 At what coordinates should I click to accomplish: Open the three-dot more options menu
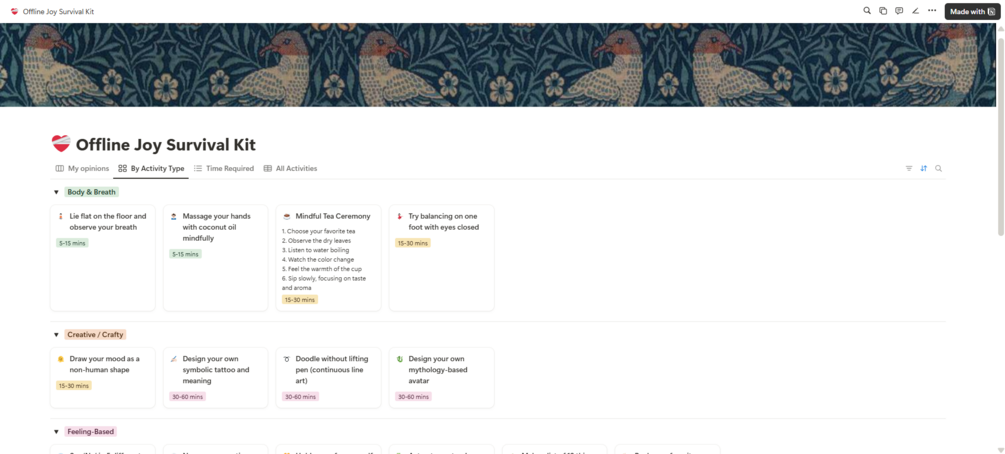tap(932, 11)
